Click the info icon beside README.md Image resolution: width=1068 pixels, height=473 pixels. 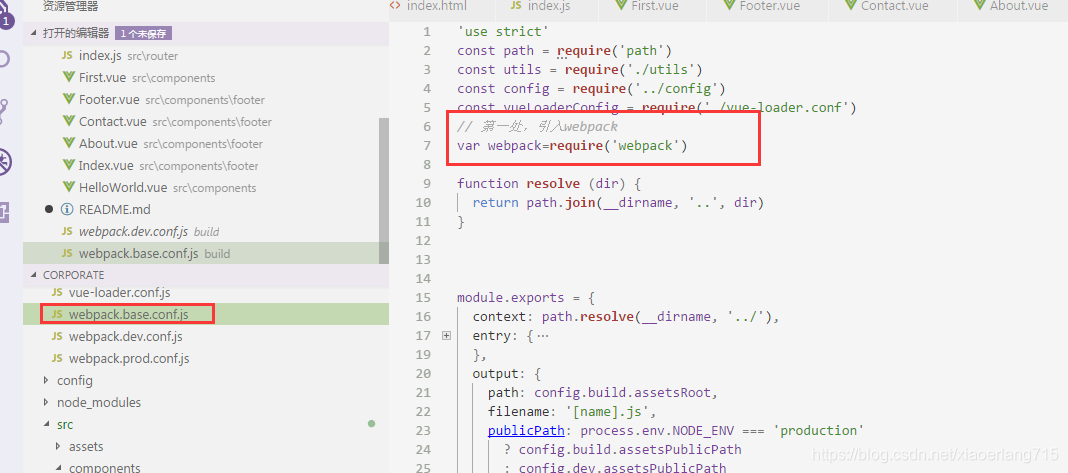(67, 209)
